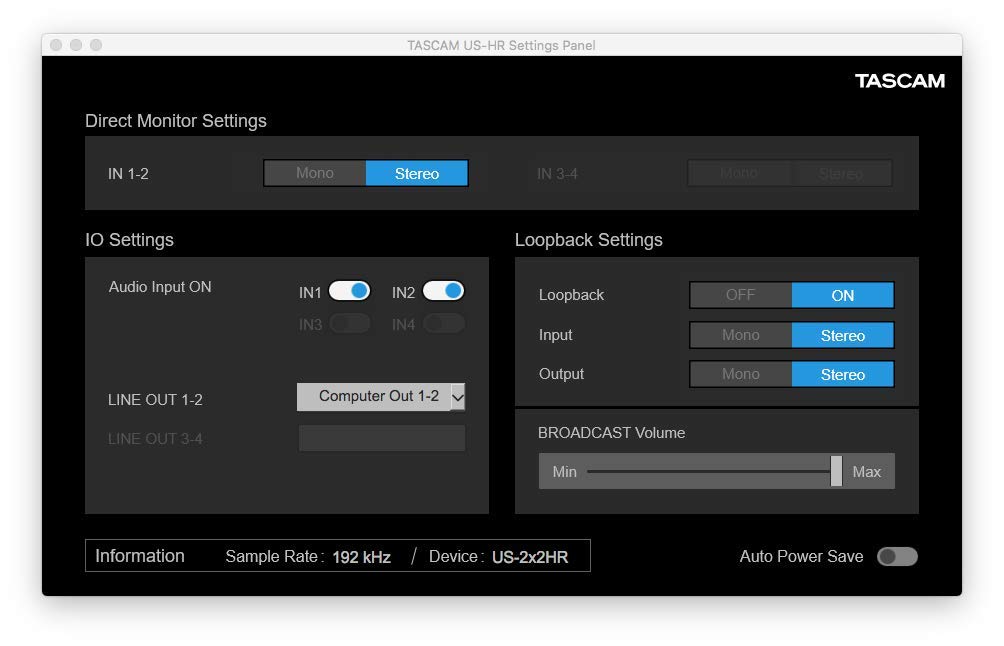Set IN 1-2 direct monitor to Stereo

click(416, 174)
